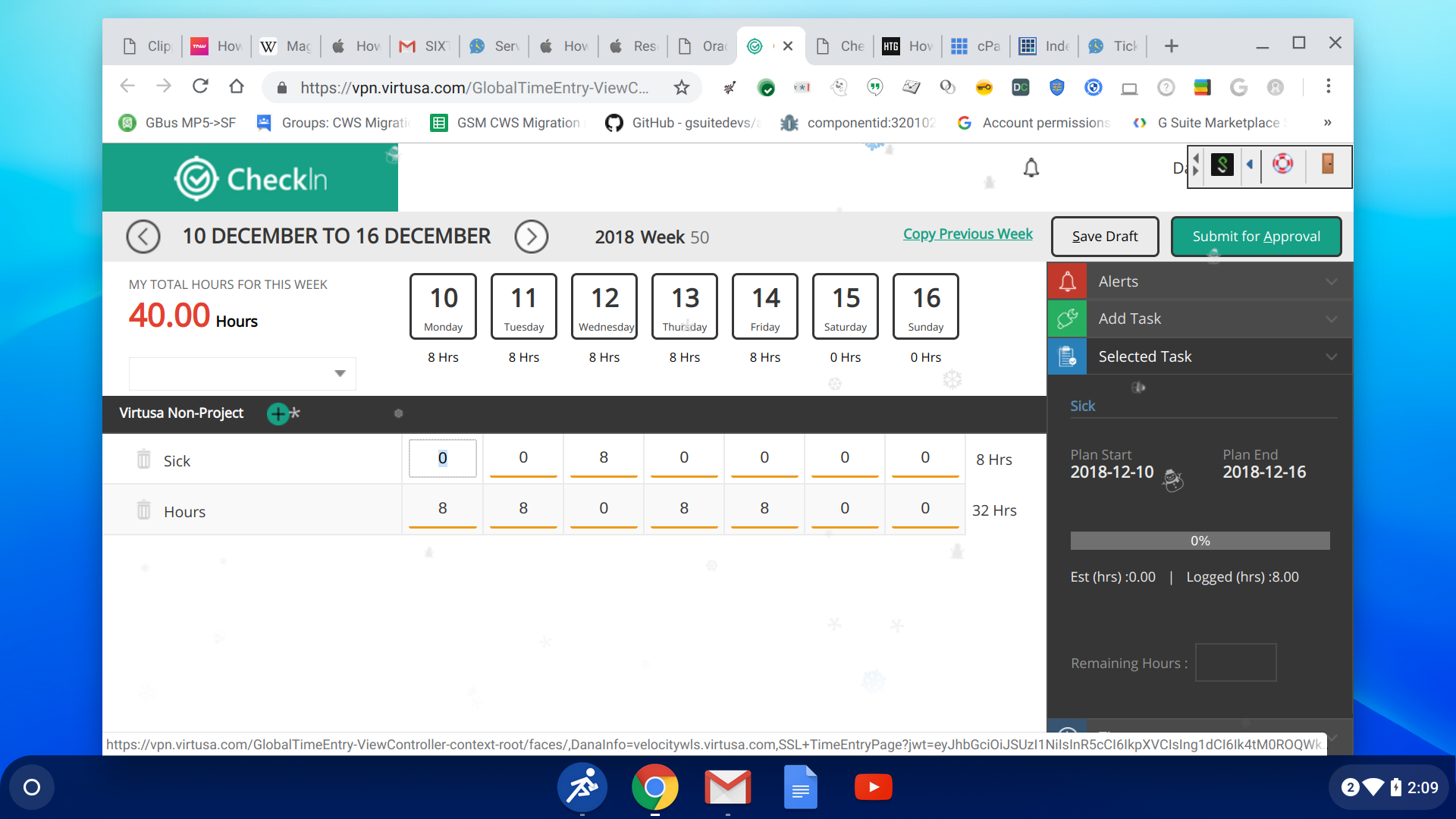1456x819 pixels.
Task: Click the notification bell icon
Action: pos(1031,168)
